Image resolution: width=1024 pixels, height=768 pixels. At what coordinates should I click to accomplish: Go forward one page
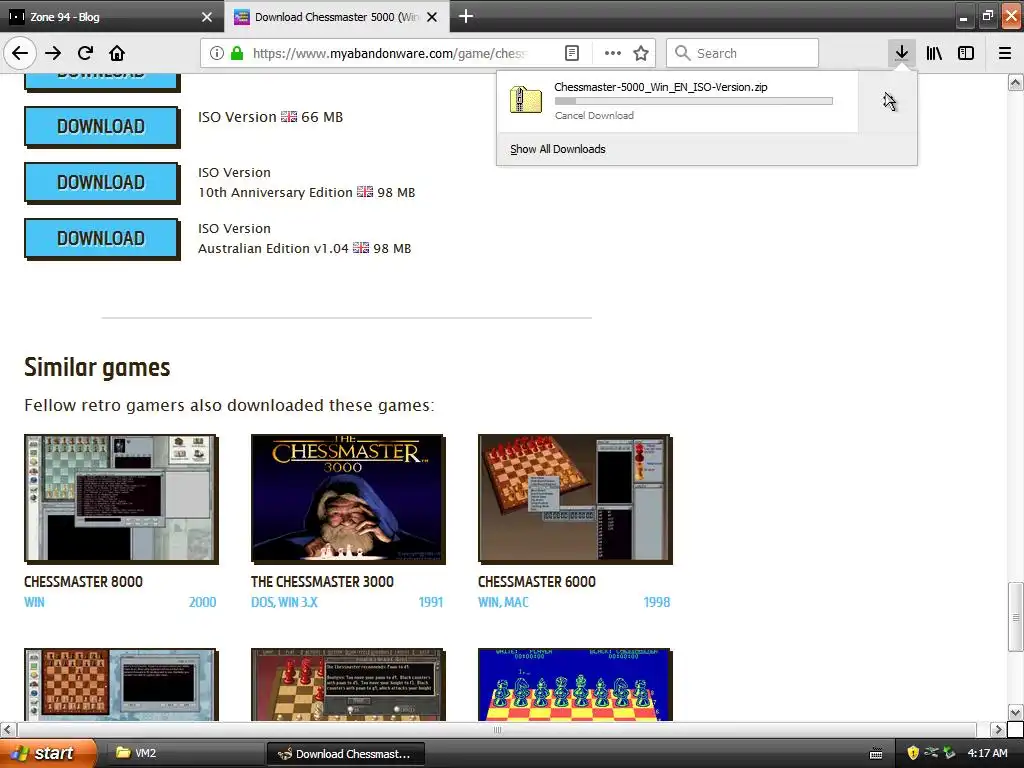[53, 53]
